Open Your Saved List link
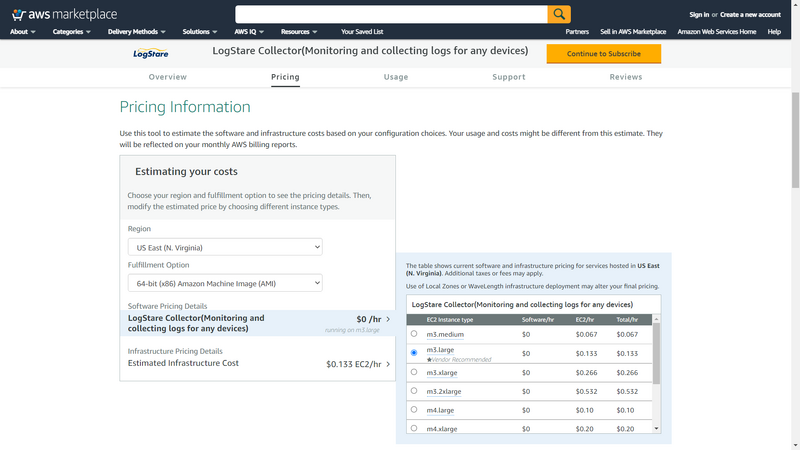This screenshot has width=800, height=450. 362,32
